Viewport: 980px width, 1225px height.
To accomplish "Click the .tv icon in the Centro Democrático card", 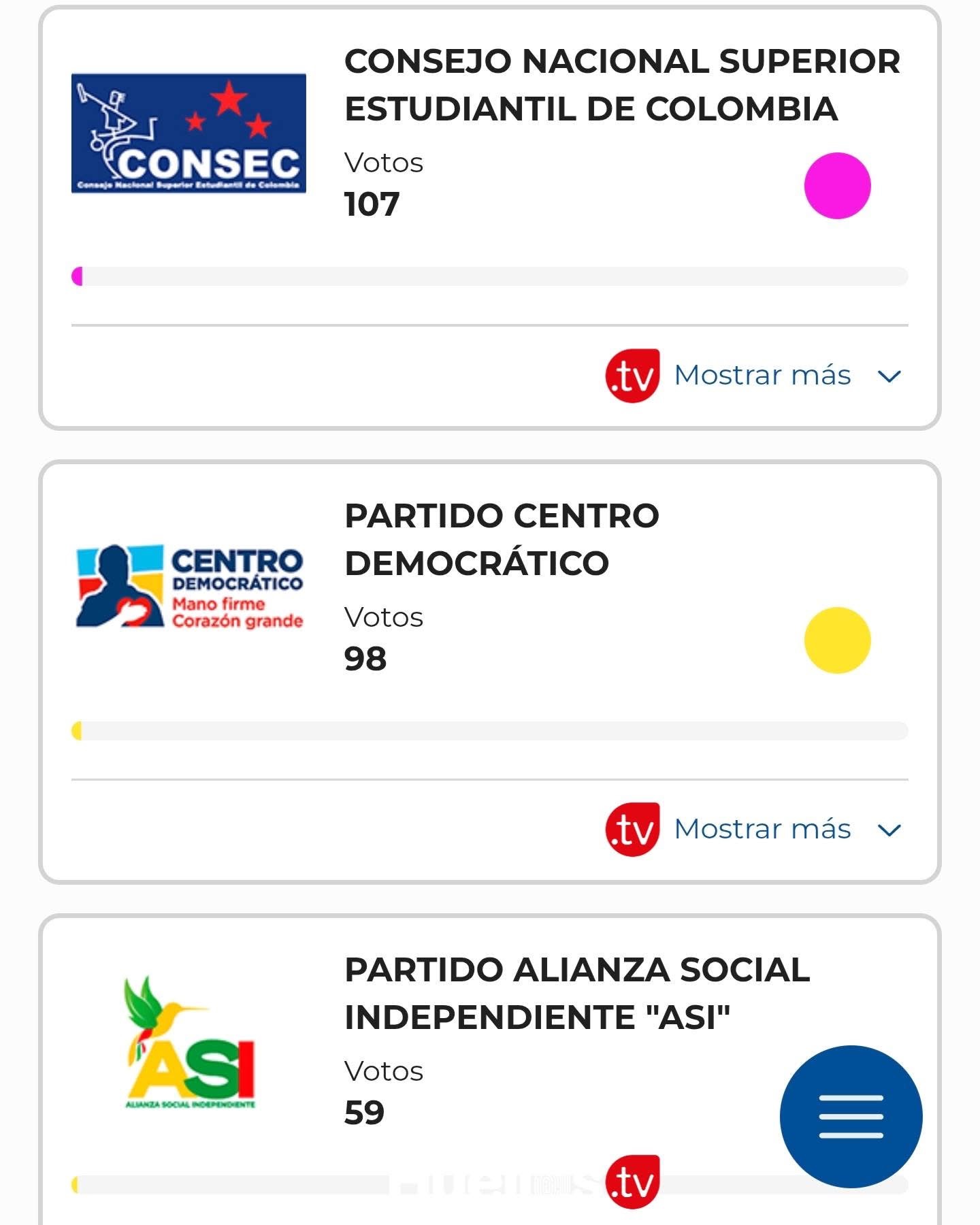I will point(632,829).
